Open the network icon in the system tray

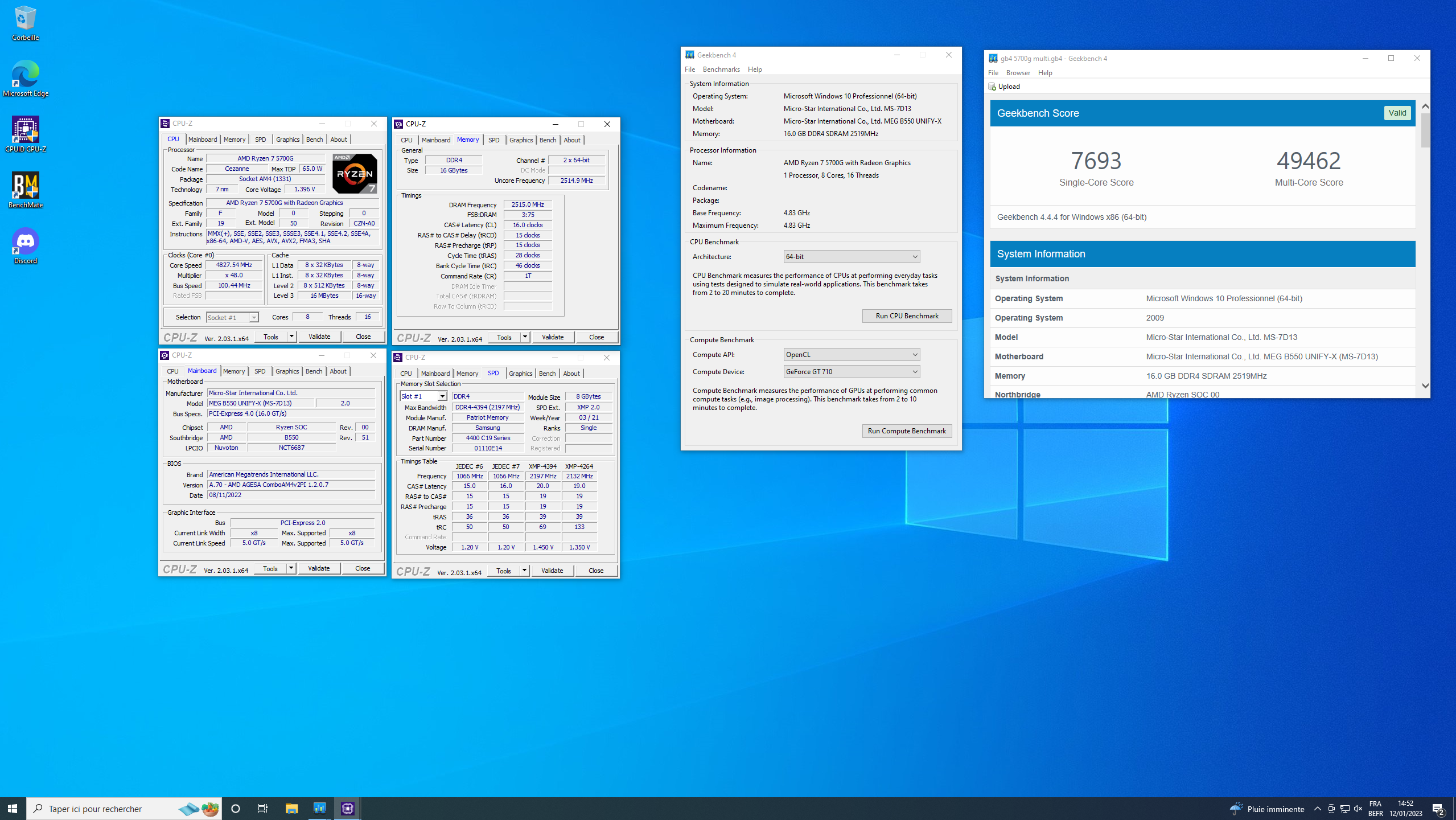[x=1344, y=809]
